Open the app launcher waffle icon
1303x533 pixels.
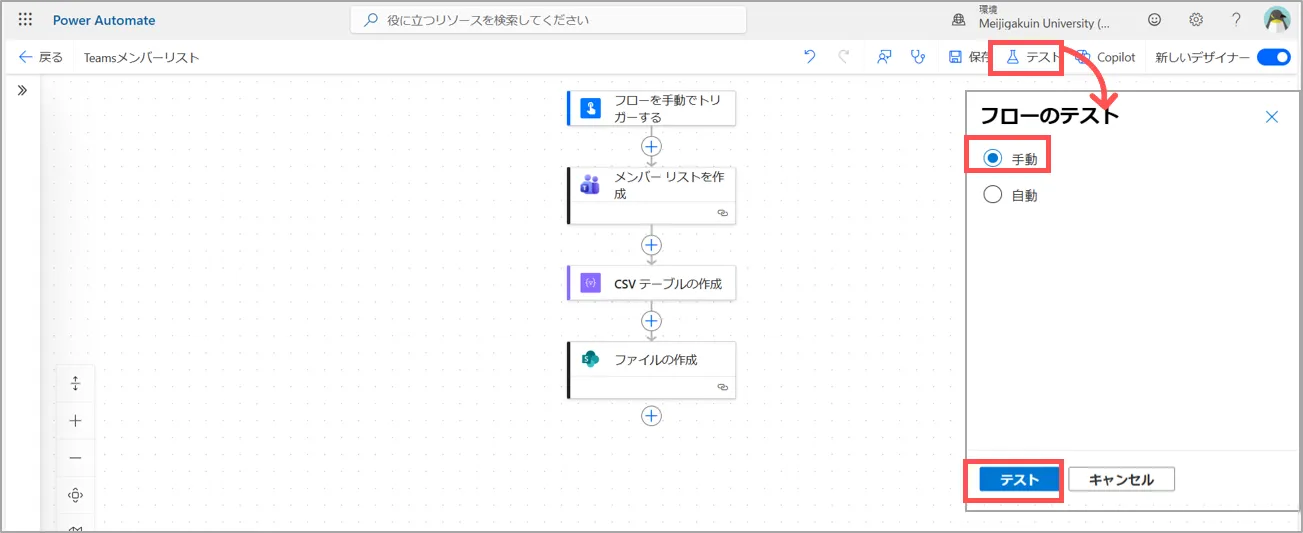point(25,20)
